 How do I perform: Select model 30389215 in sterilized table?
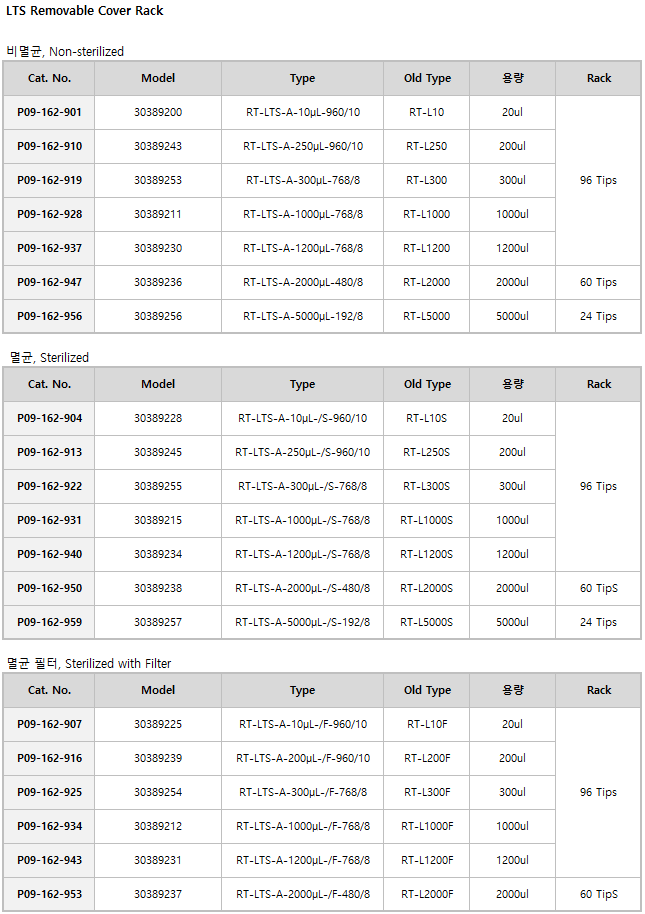click(158, 520)
